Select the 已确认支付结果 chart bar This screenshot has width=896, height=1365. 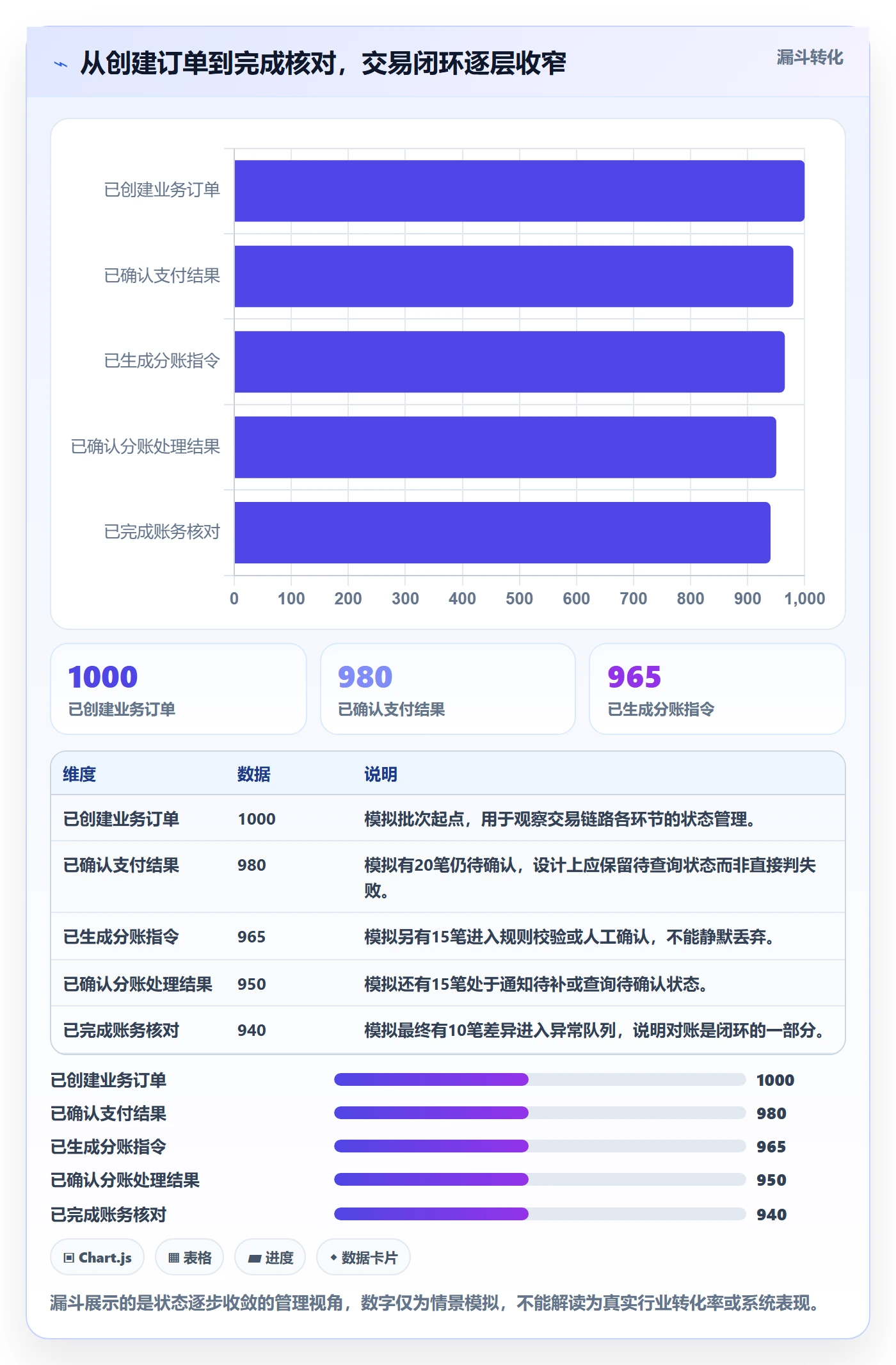point(513,276)
